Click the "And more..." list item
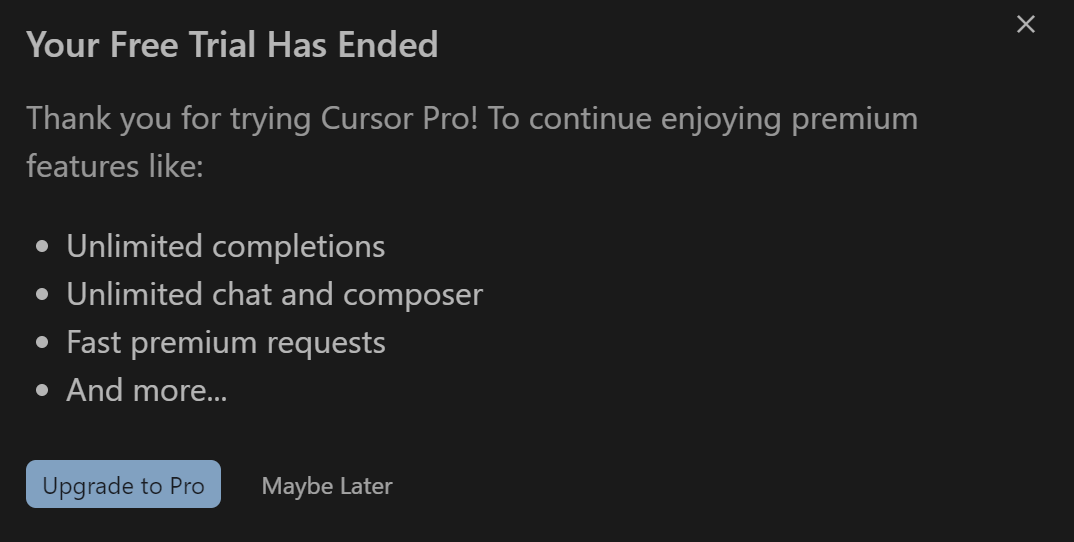The height and width of the screenshot is (542, 1074). pos(147,390)
